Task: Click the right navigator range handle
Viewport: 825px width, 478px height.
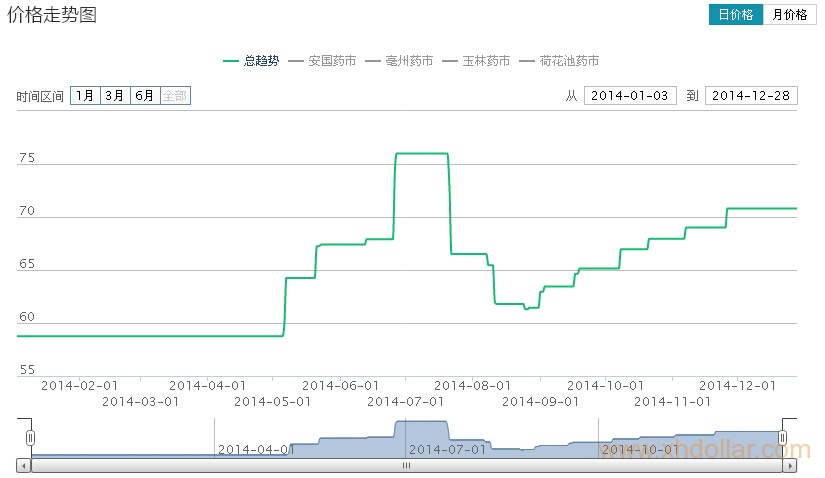Action: tap(783, 438)
